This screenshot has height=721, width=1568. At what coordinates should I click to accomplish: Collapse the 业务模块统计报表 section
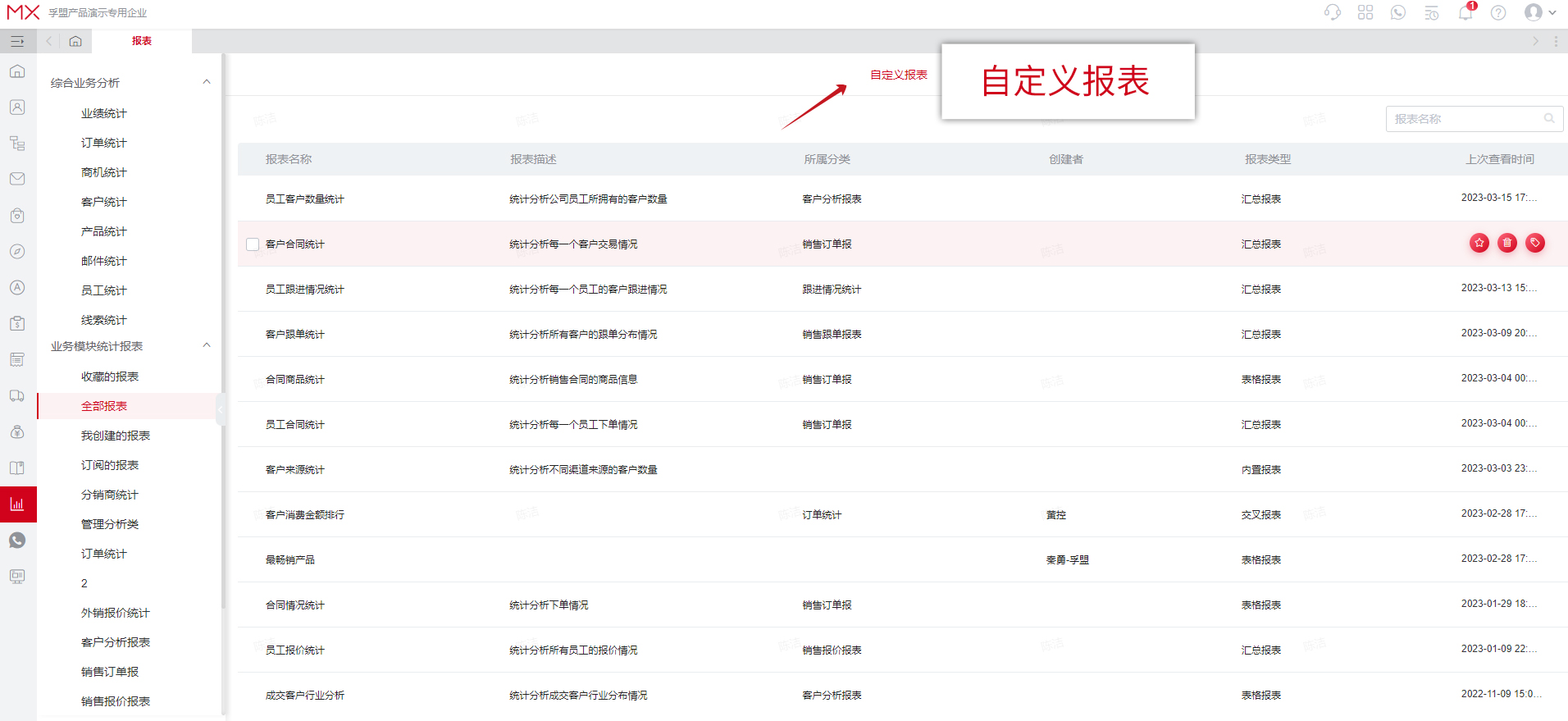pos(207,345)
